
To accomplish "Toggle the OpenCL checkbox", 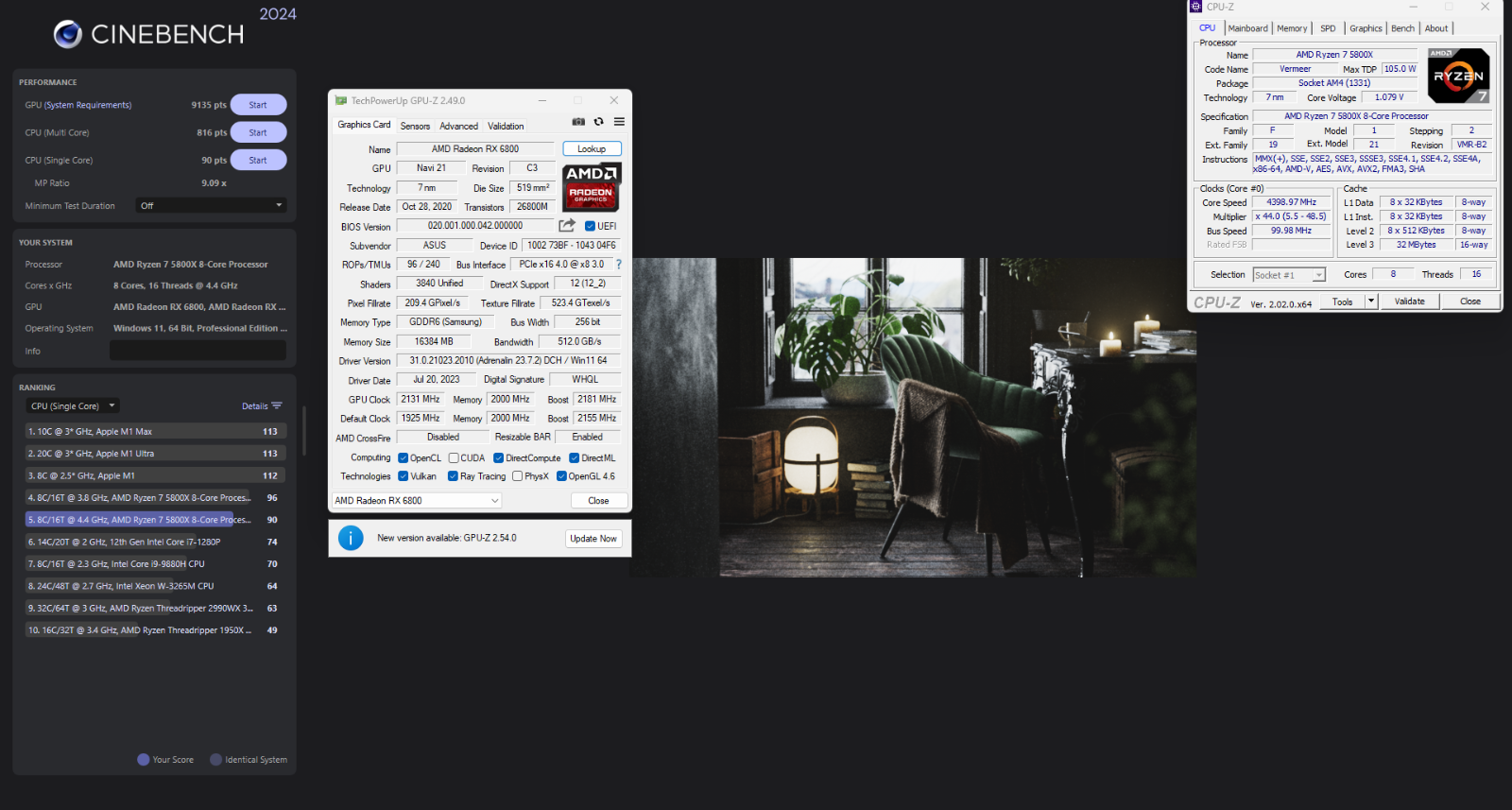I will pos(404,457).
